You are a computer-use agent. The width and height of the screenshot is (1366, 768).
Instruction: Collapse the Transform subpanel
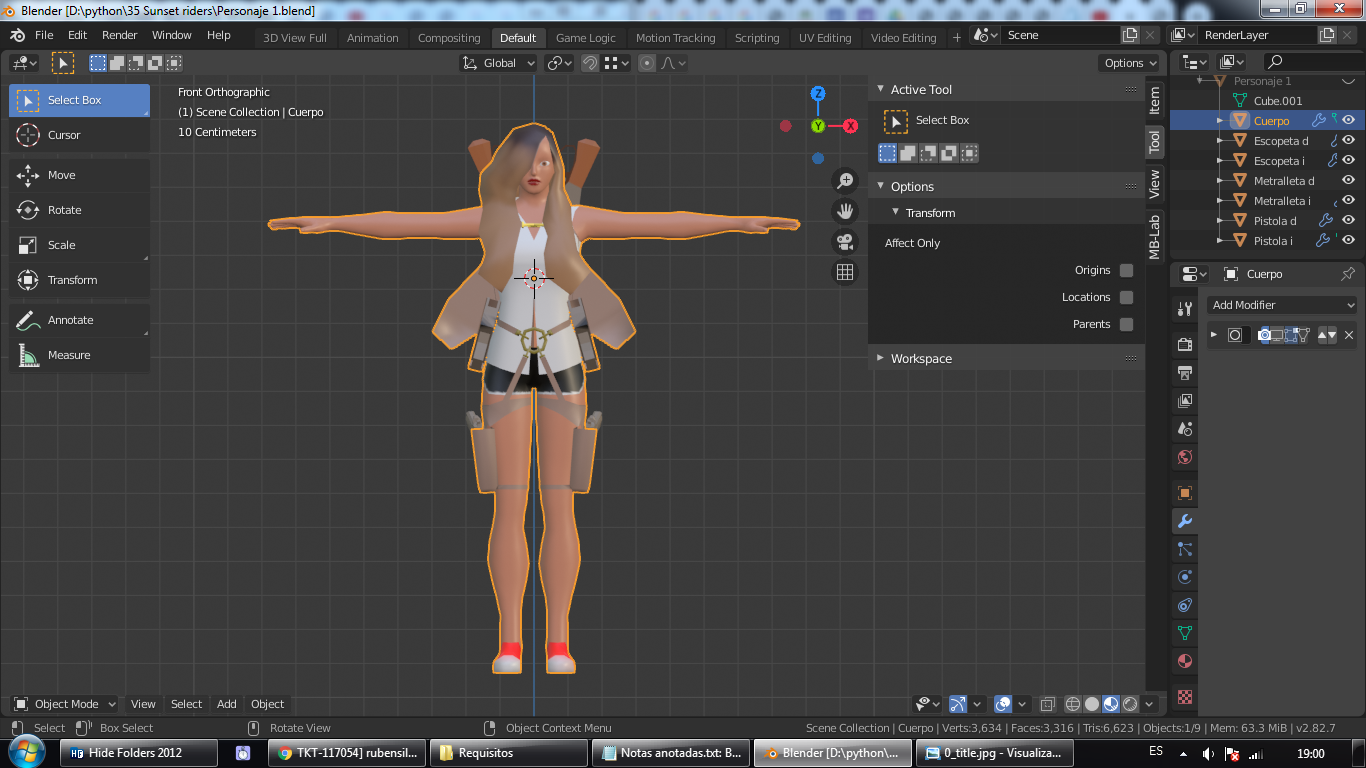point(897,213)
